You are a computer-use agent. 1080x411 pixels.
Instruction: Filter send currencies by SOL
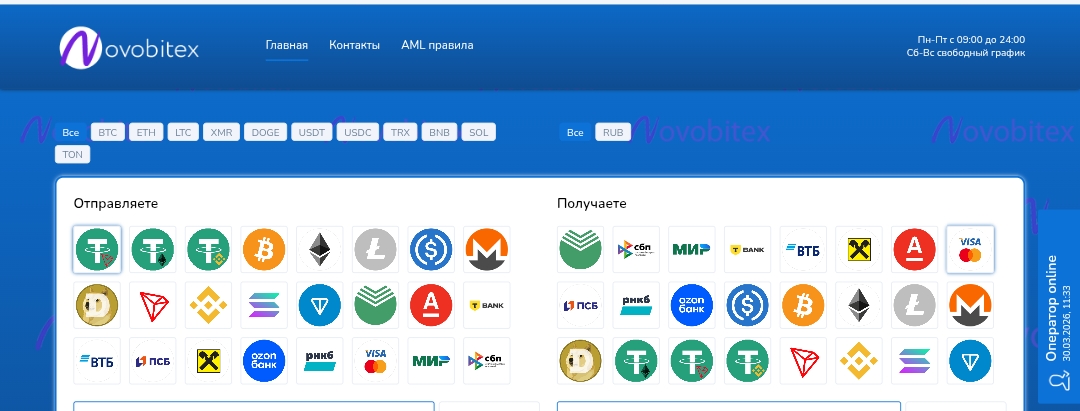point(478,132)
